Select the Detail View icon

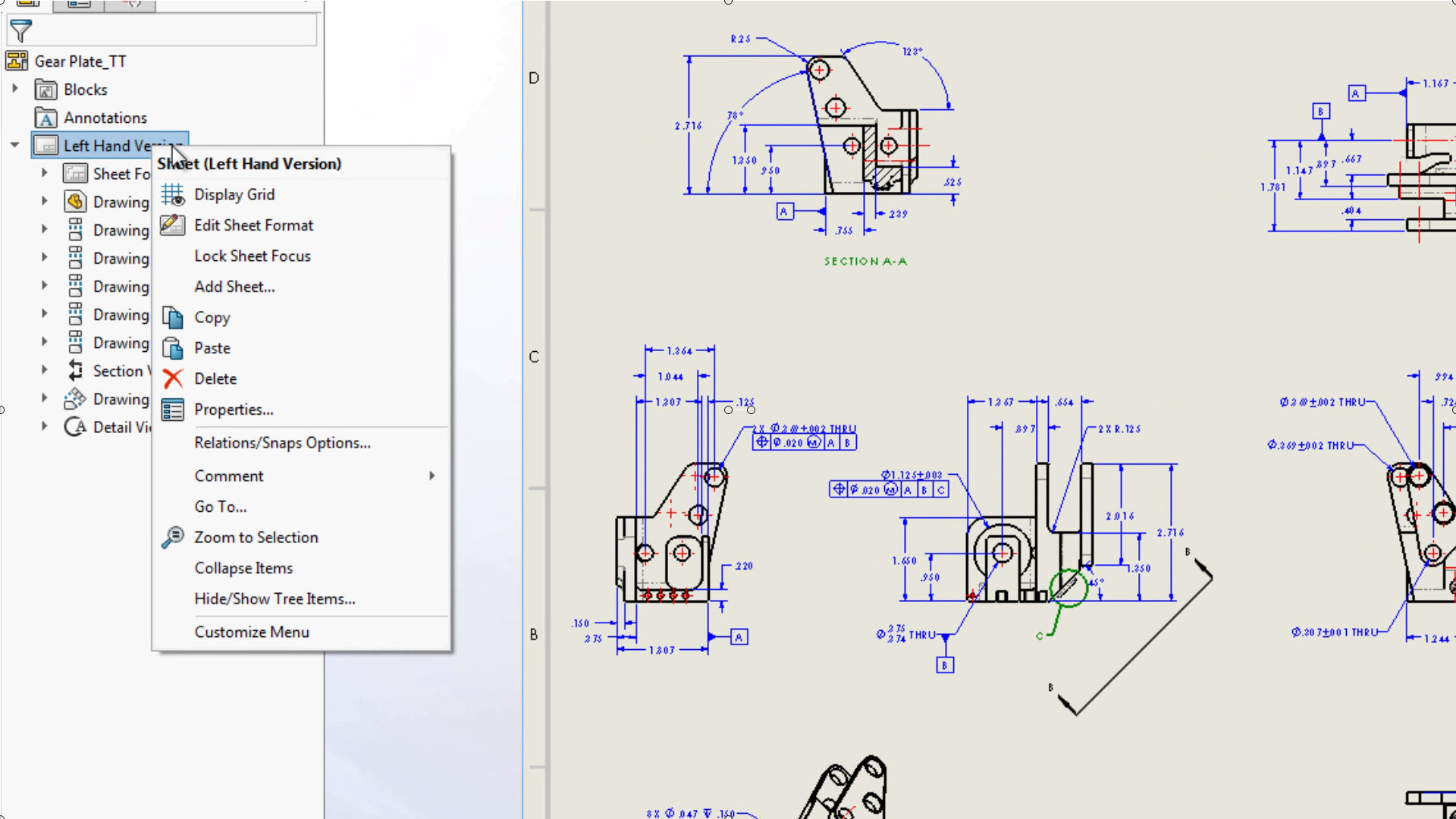[75, 427]
